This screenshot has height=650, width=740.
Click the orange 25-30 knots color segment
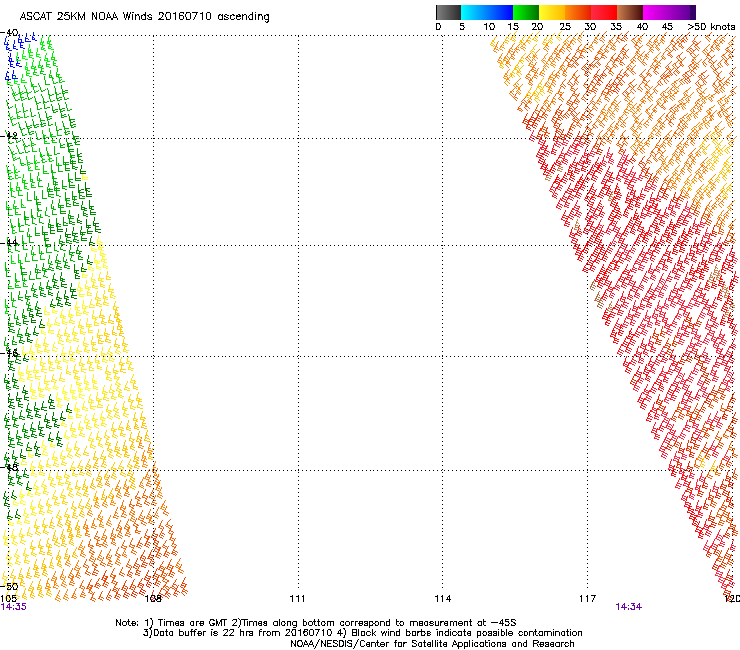(x=578, y=12)
